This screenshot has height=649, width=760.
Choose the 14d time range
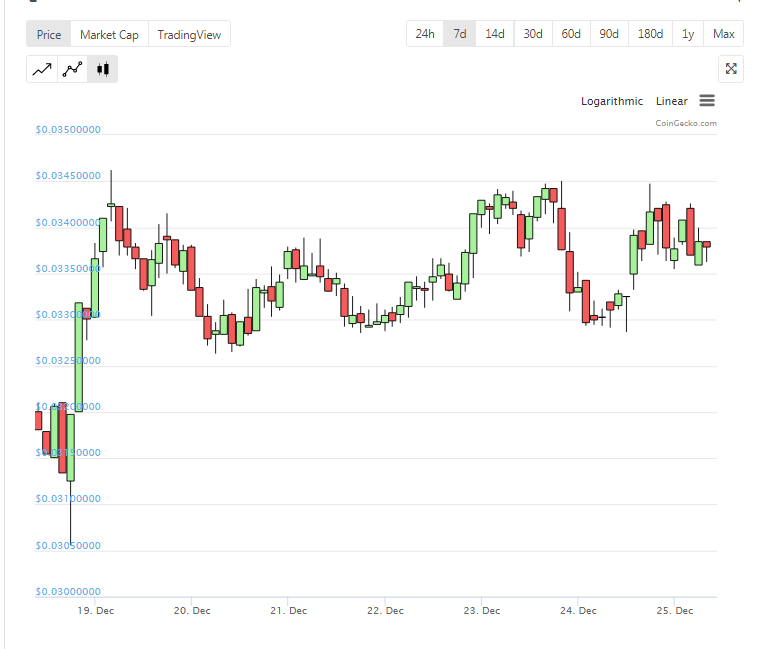[x=495, y=34]
